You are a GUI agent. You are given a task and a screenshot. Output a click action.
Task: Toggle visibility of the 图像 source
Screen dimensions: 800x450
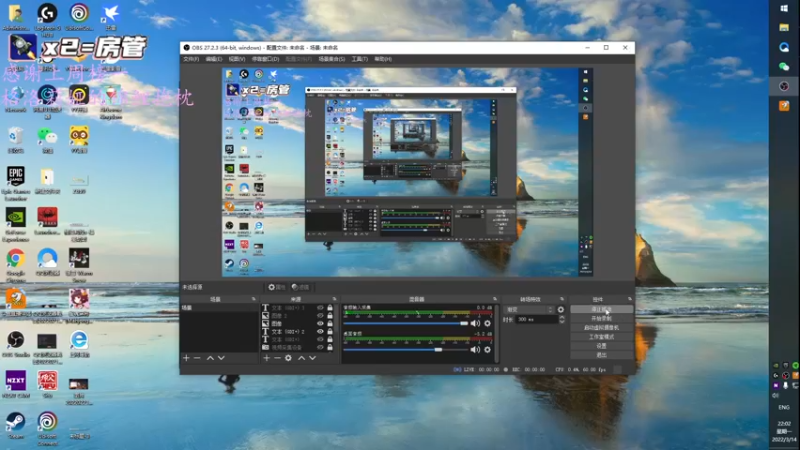pyautogui.click(x=320, y=323)
